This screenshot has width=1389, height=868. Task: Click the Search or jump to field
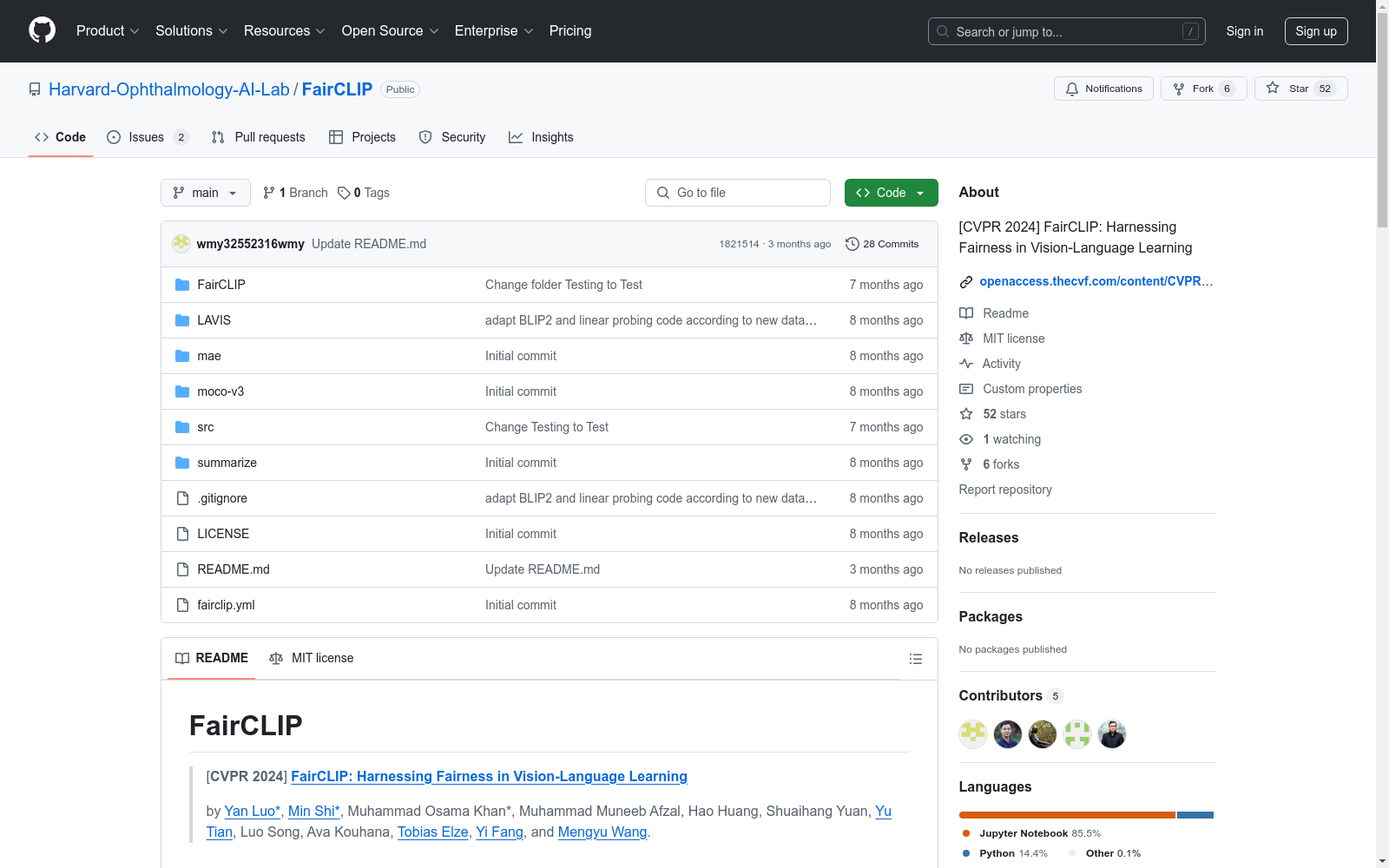[x=1067, y=31]
